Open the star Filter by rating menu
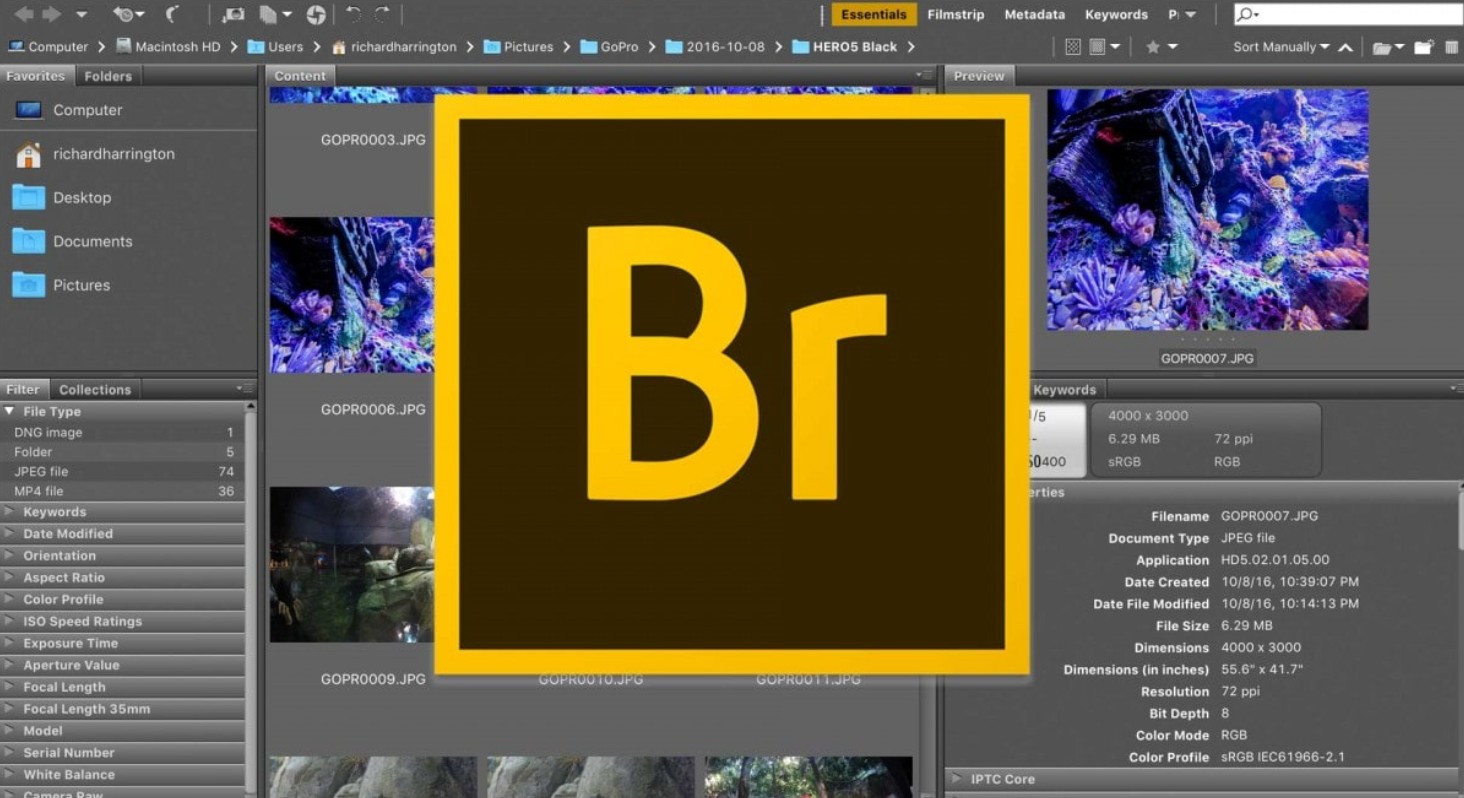This screenshot has width=1464, height=798. point(1161,47)
